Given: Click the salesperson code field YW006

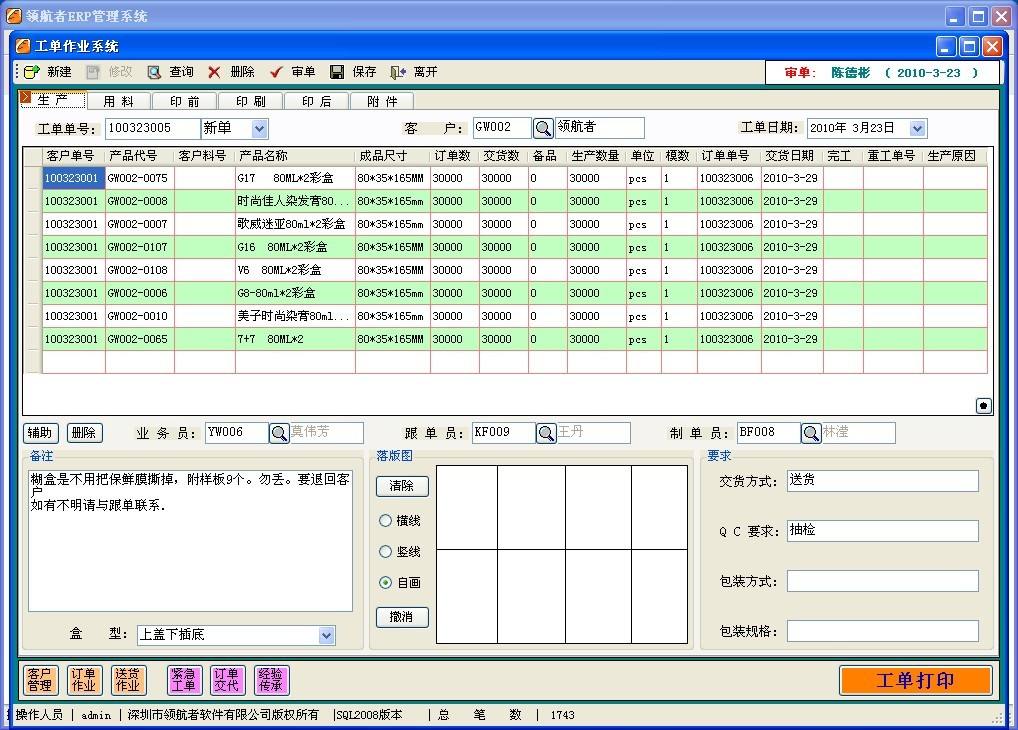Looking at the screenshot, I should tap(236, 433).
